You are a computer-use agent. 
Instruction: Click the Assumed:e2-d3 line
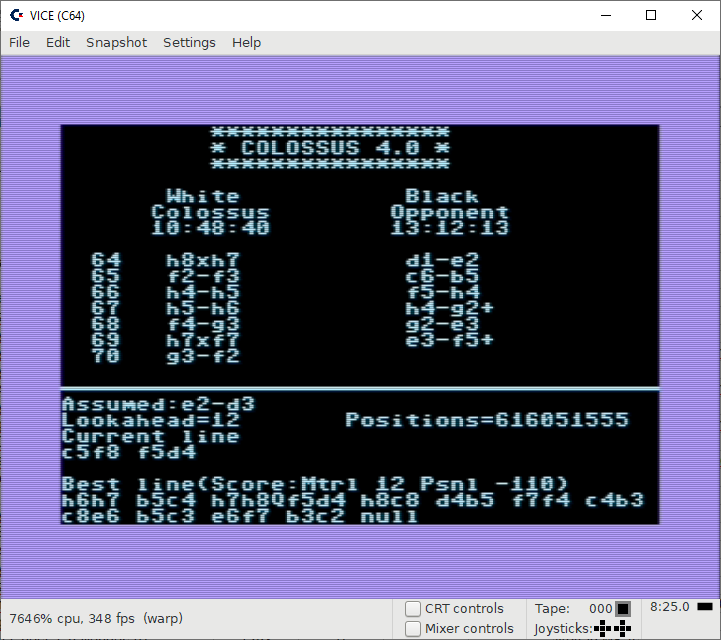pos(158,404)
